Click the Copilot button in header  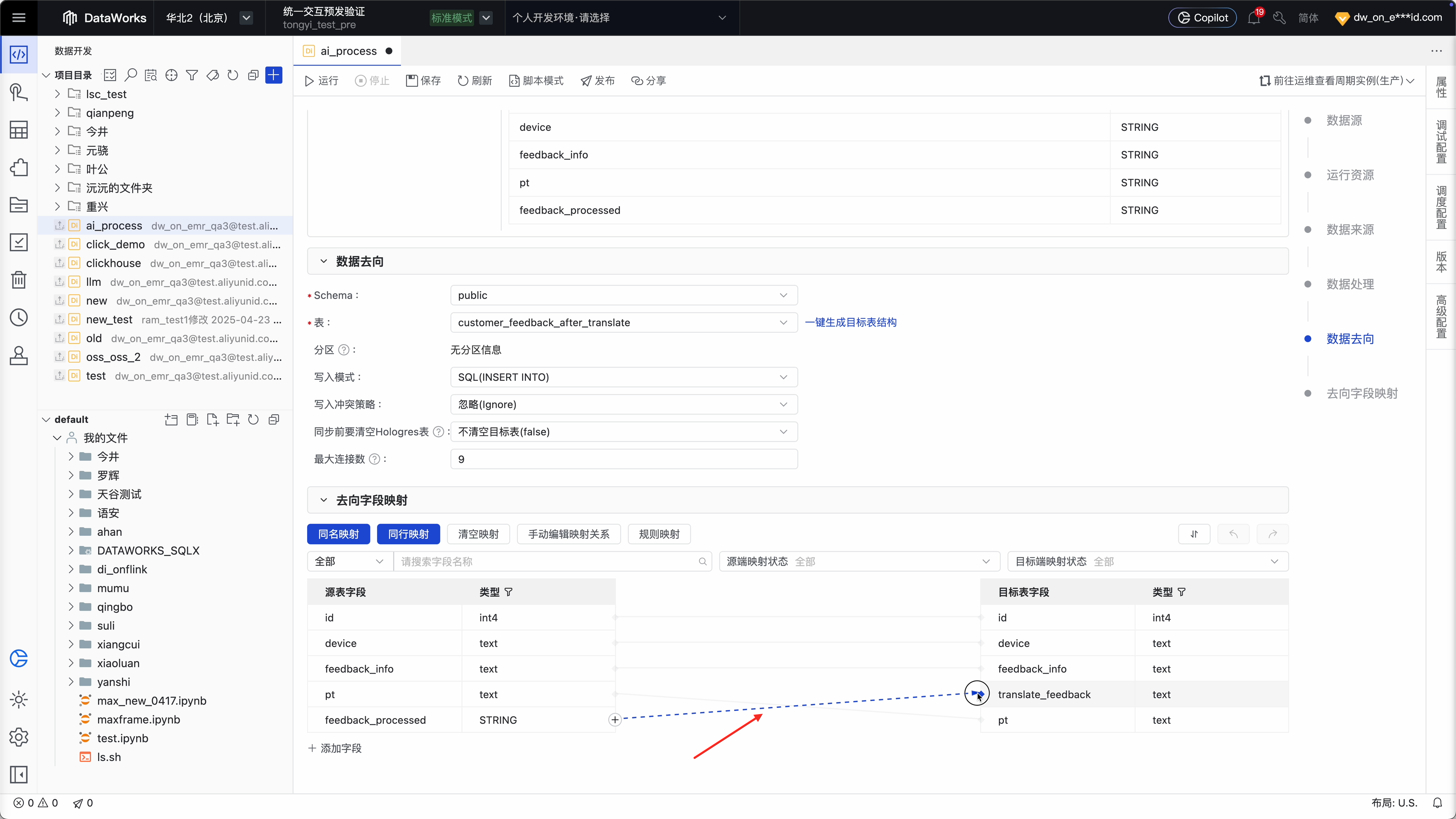[x=1202, y=17]
